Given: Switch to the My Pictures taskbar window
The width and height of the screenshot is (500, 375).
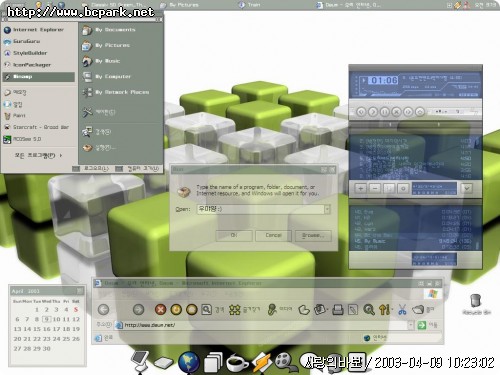Looking at the screenshot, I should coord(179,5).
